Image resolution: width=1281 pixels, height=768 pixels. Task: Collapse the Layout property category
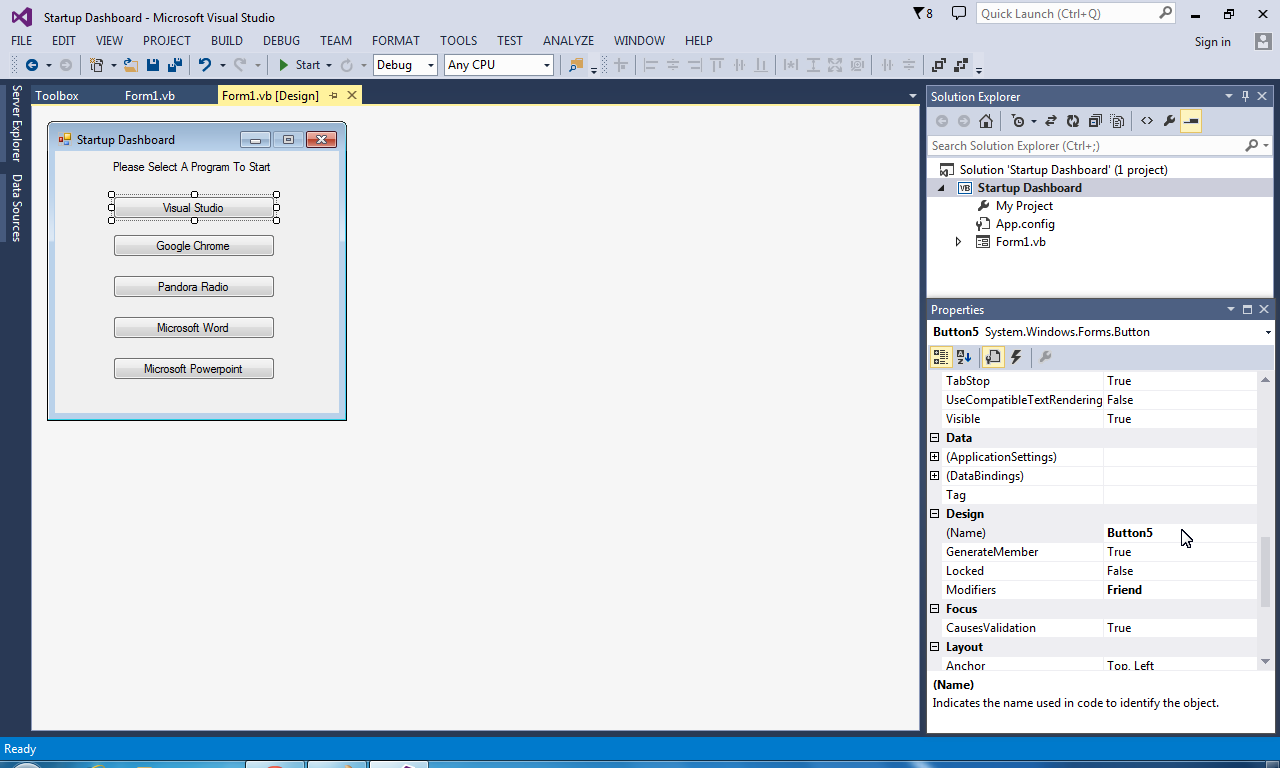[x=935, y=647]
